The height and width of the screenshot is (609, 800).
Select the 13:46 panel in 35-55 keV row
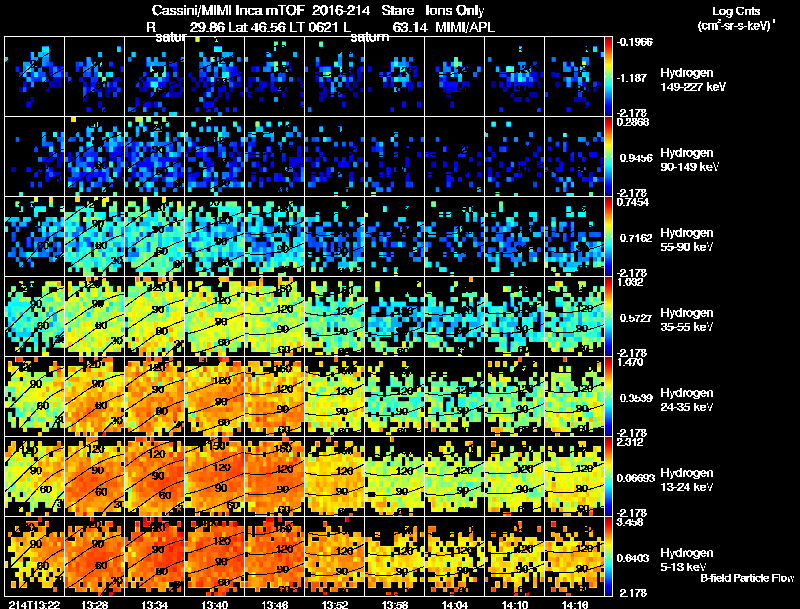[x=274, y=316]
